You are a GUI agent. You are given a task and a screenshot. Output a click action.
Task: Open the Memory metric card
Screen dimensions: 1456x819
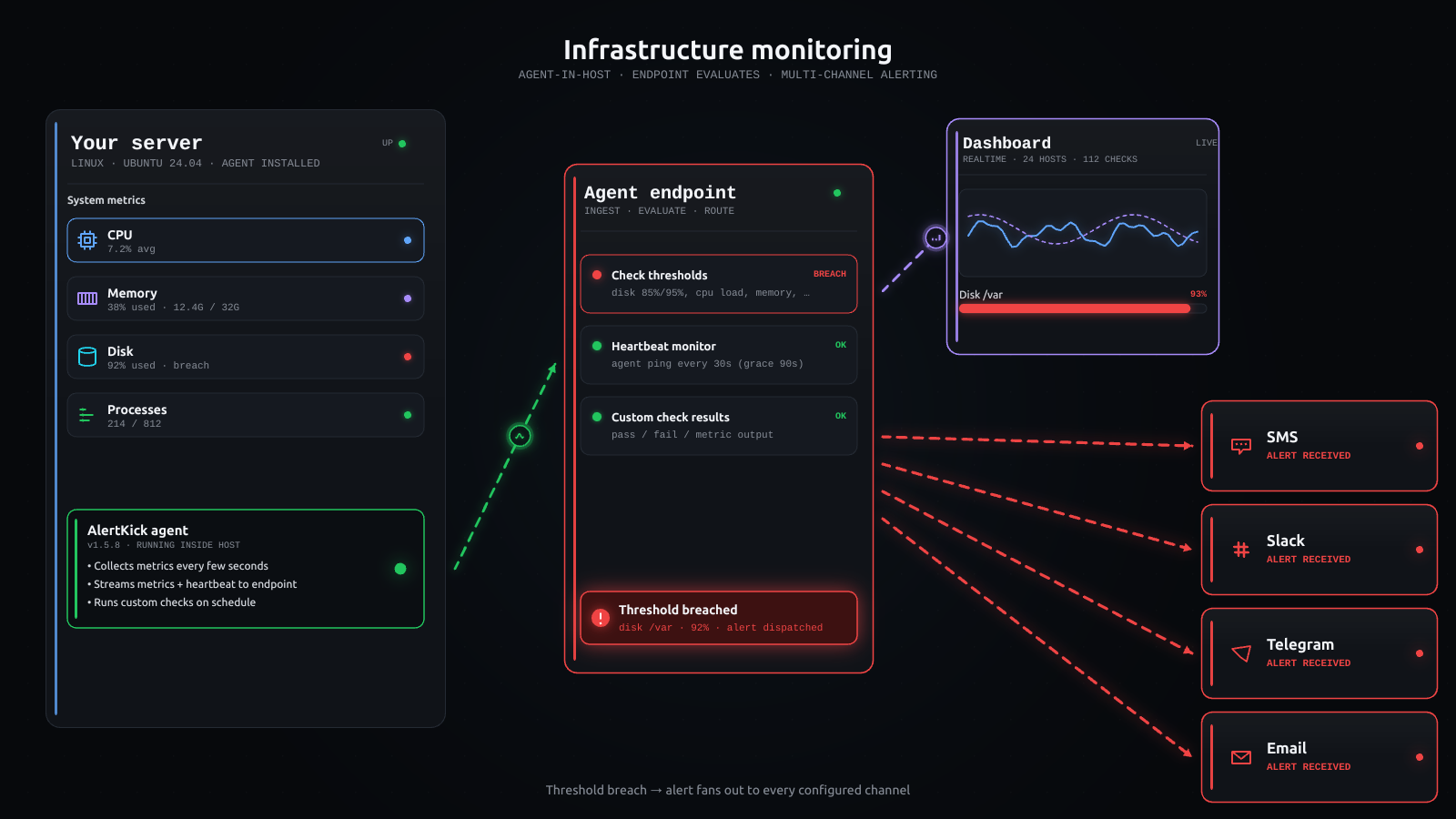[x=246, y=298]
